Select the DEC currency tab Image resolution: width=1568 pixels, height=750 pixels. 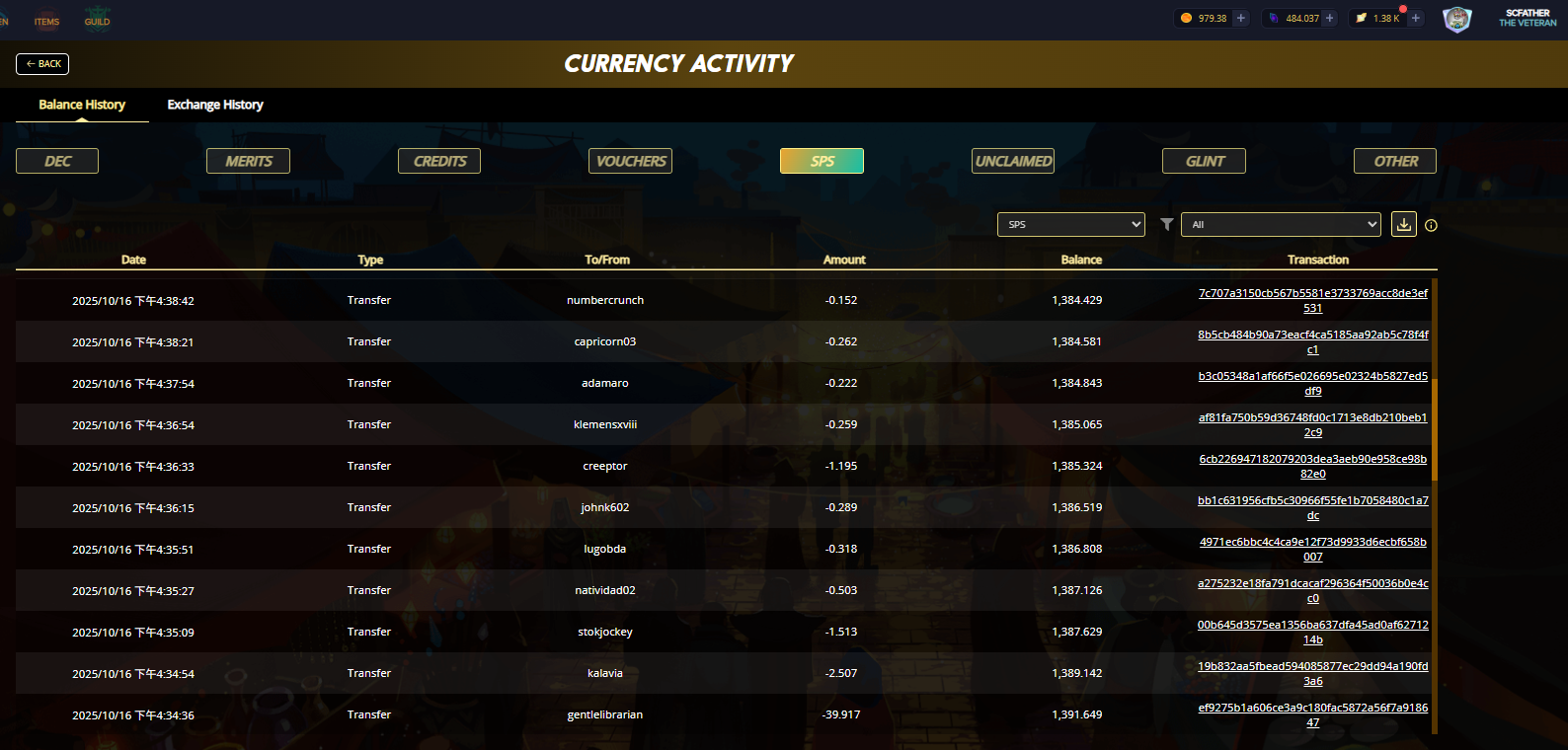point(57,161)
